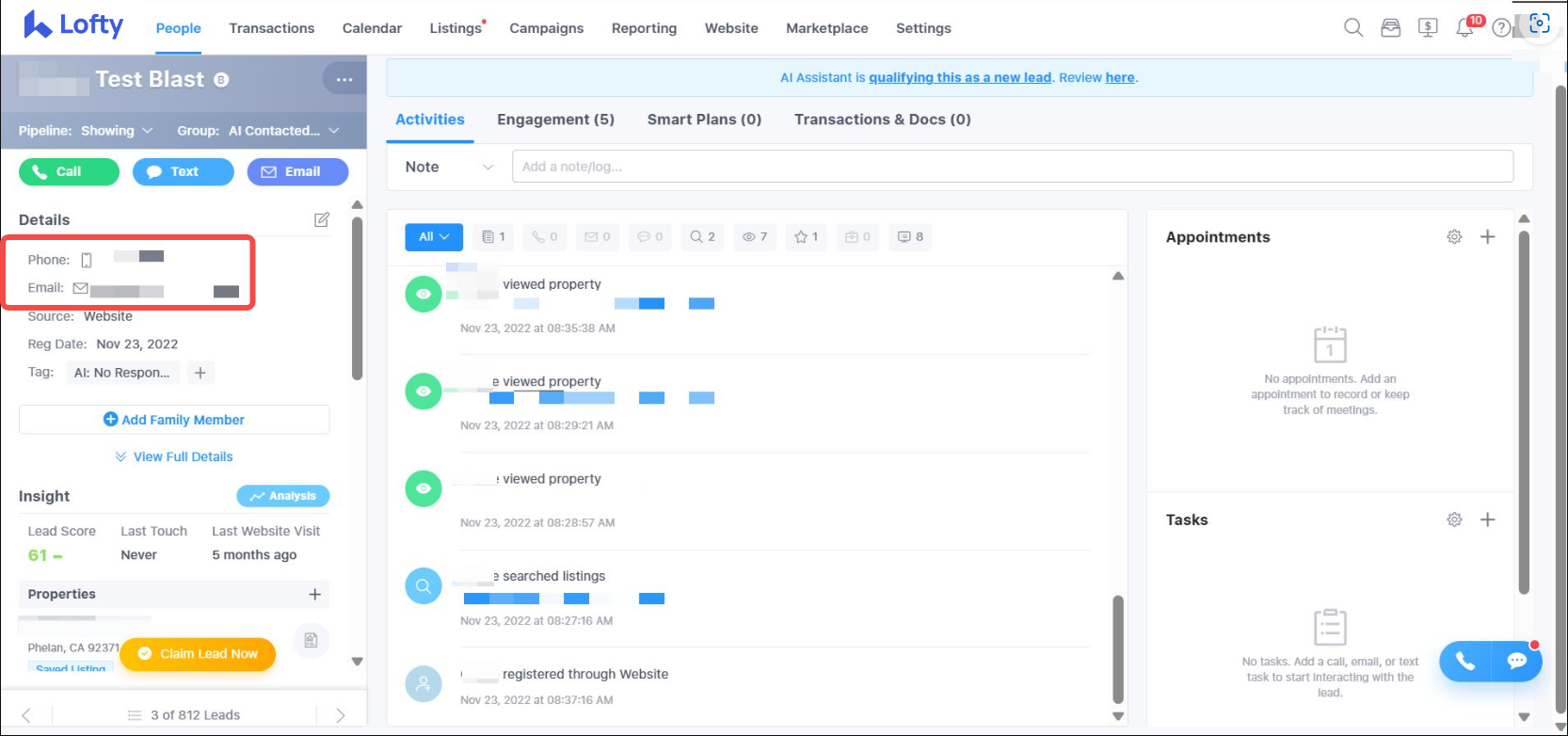This screenshot has width=1568, height=736.
Task: Click the screenshot capture icon top right
Action: tap(1540, 24)
